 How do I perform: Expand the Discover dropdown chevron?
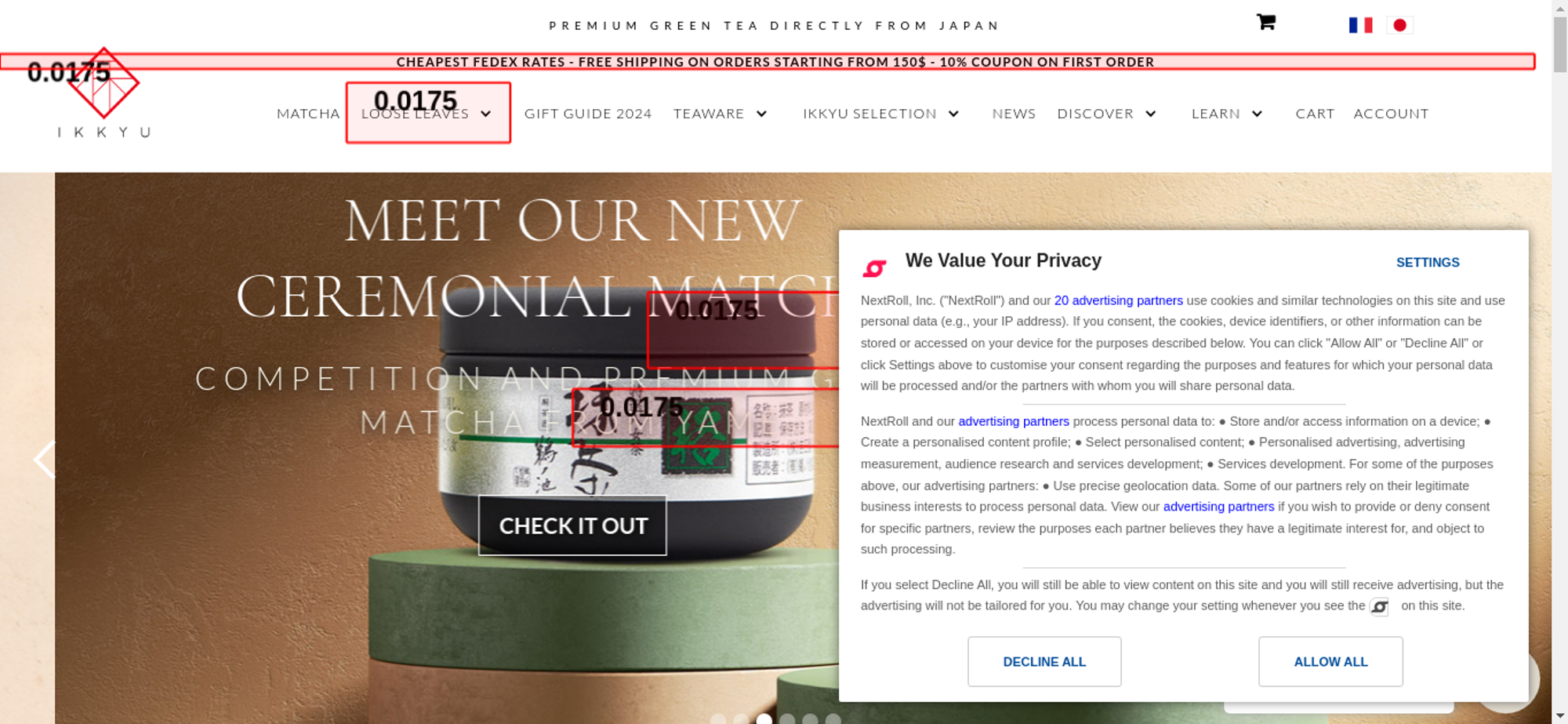[1150, 114]
